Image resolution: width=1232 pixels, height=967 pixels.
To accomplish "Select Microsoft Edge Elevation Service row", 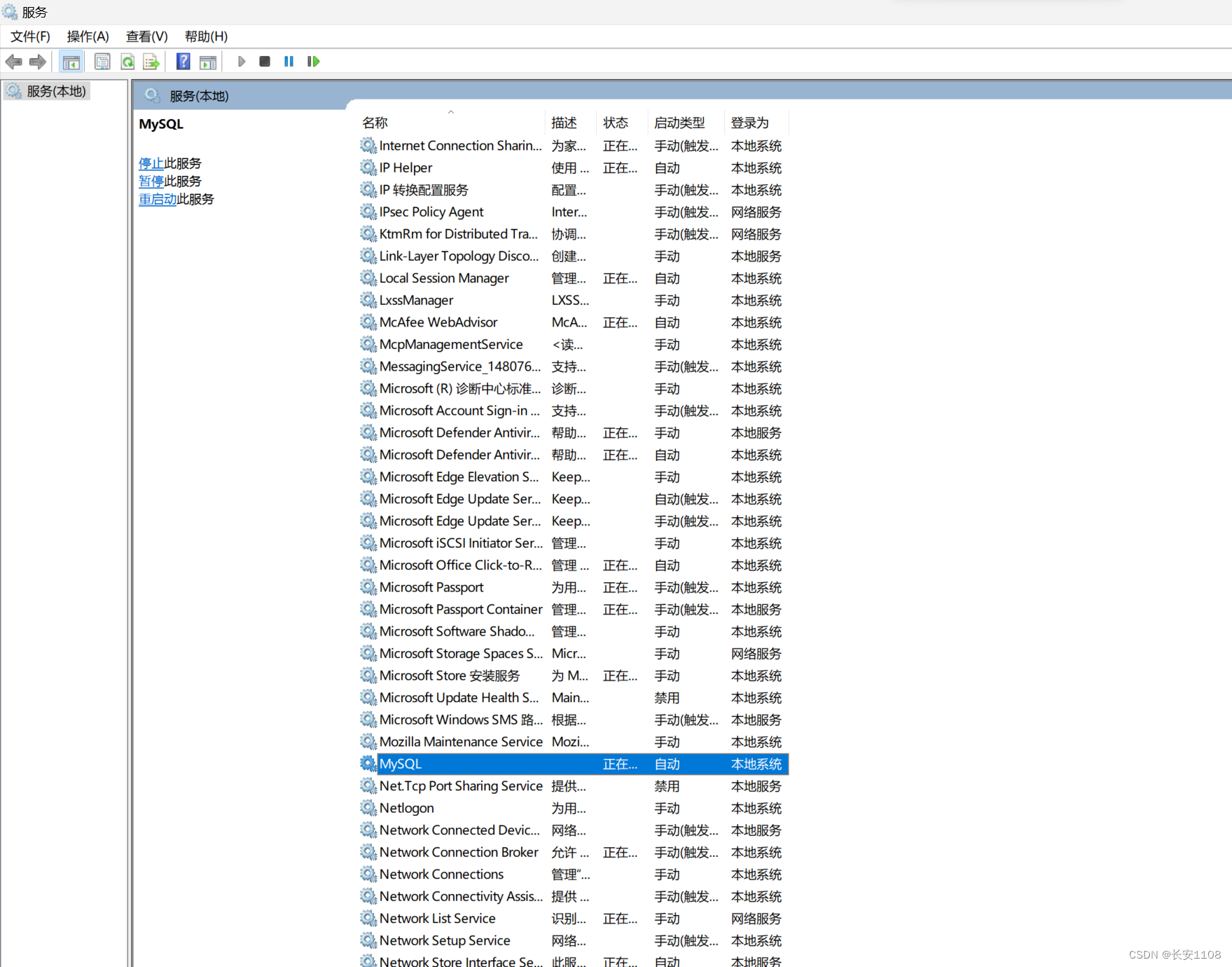I will [x=574, y=476].
